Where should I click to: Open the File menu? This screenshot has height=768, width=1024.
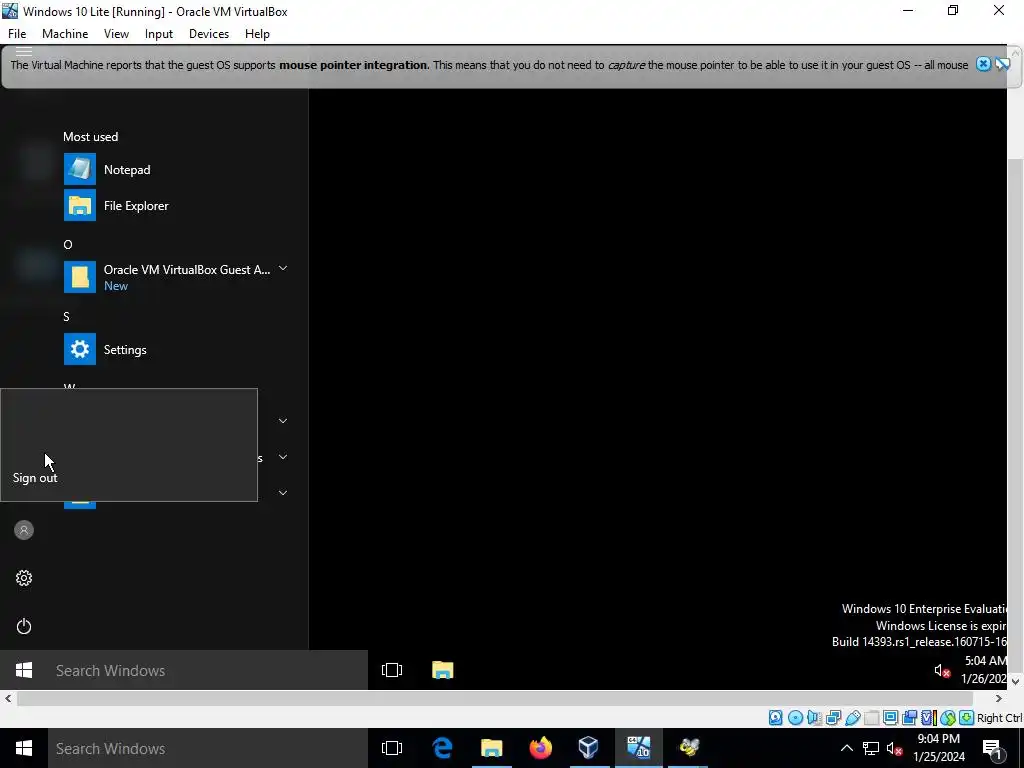[17, 34]
